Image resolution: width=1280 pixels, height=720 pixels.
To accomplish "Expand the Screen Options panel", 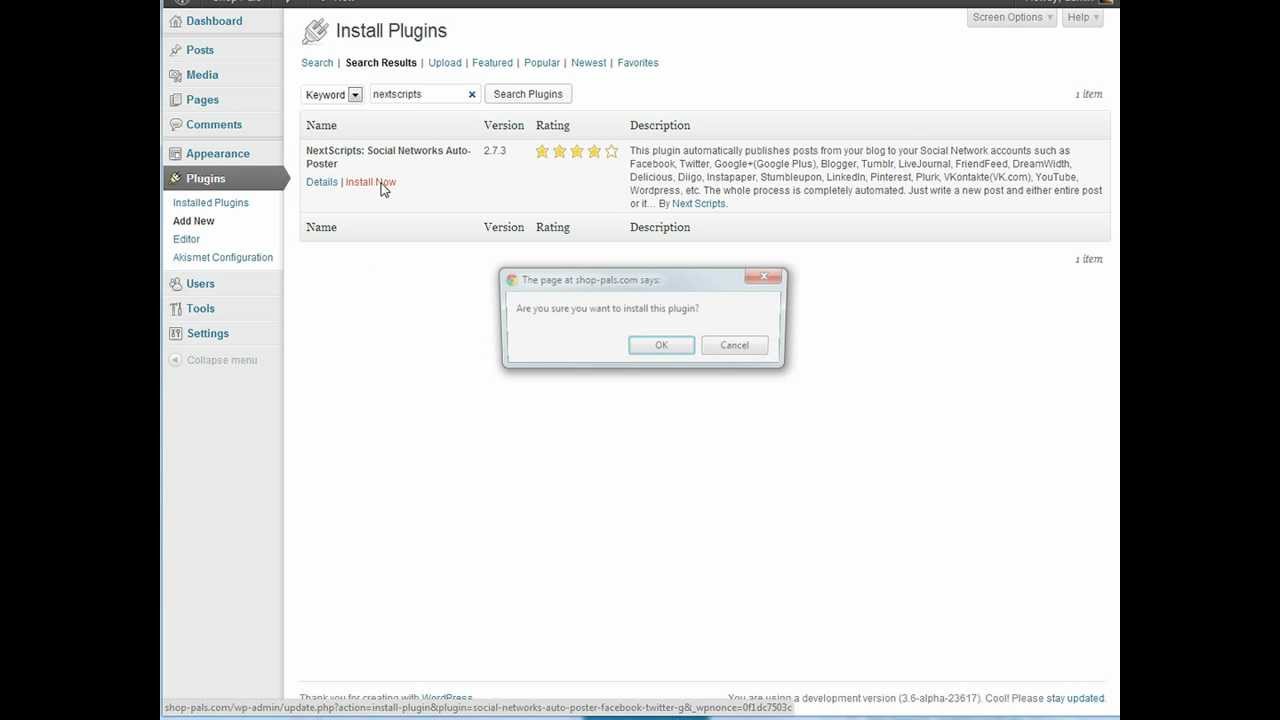I will 1012,18.
